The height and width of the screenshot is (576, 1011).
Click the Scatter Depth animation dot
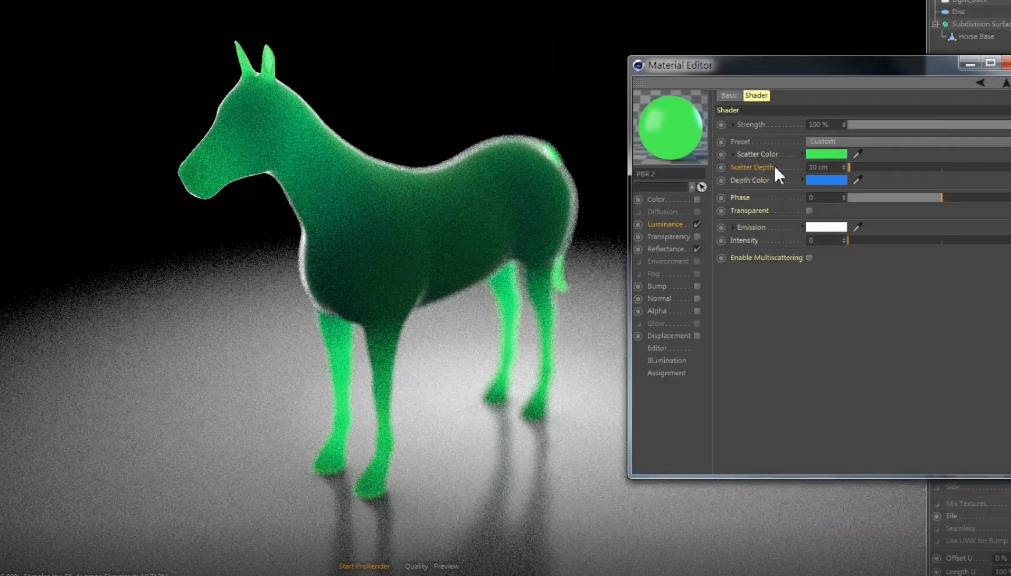[721, 167]
